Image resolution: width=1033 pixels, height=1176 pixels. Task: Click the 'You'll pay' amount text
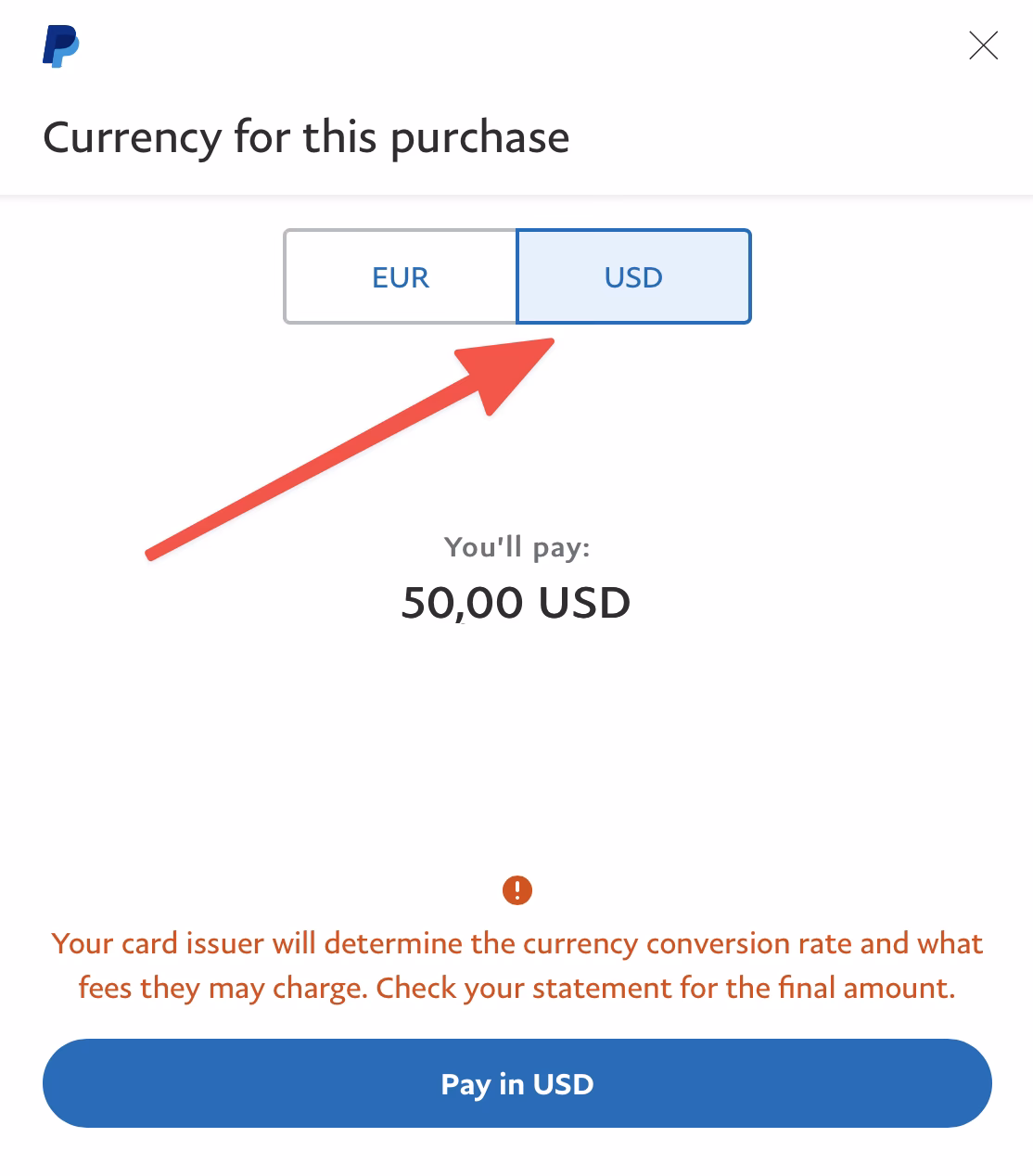click(516, 547)
